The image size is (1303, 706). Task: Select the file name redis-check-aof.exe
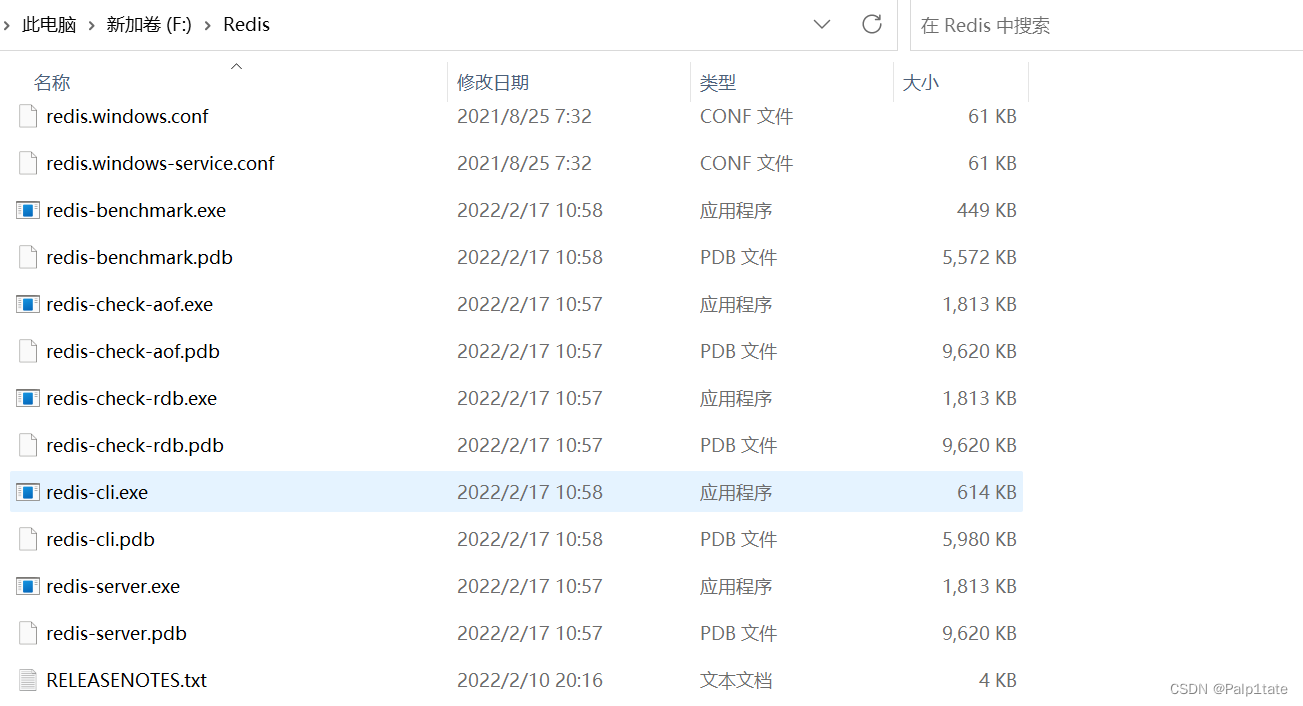129,304
